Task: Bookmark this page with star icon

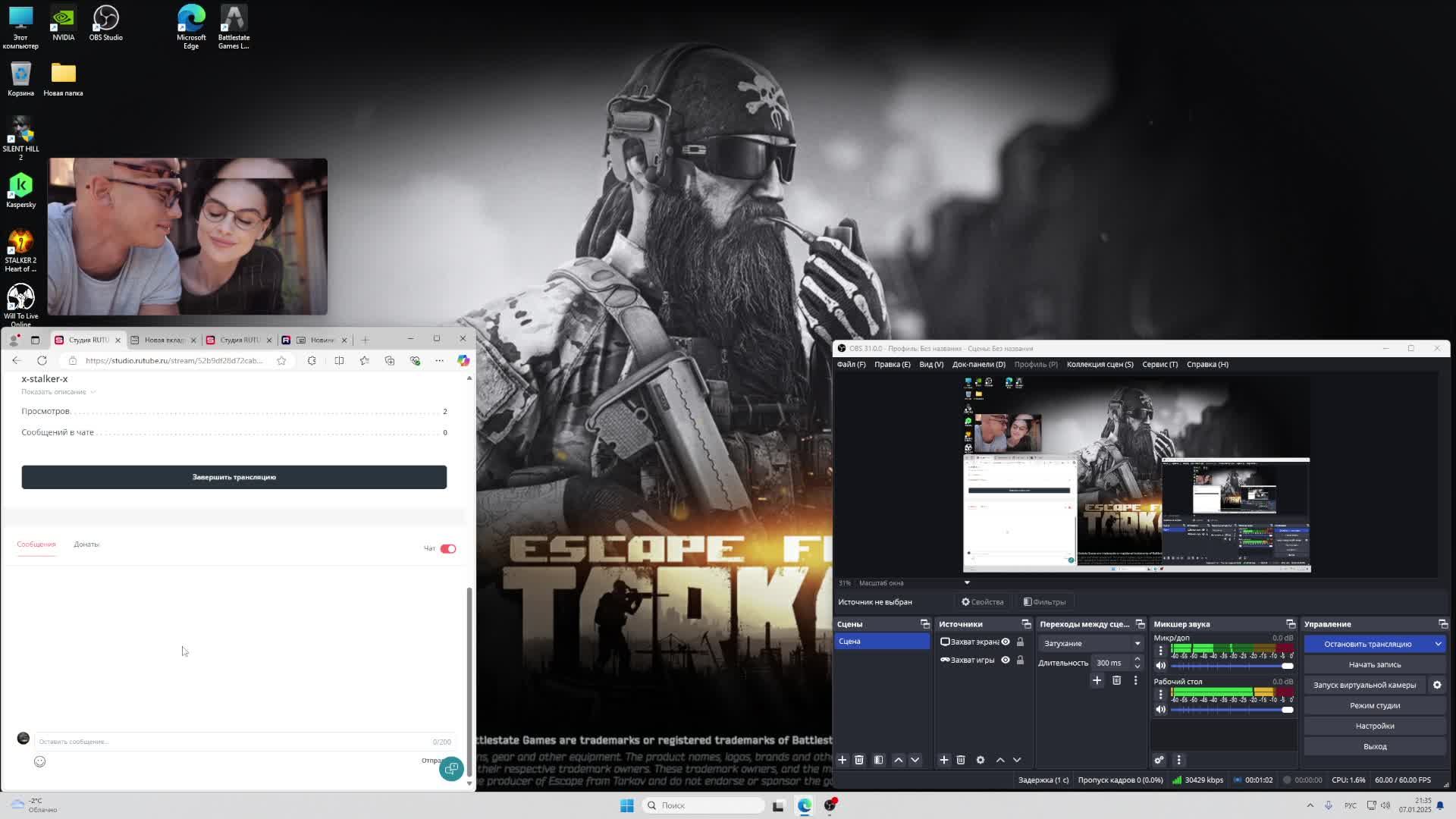Action: (x=281, y=360)
